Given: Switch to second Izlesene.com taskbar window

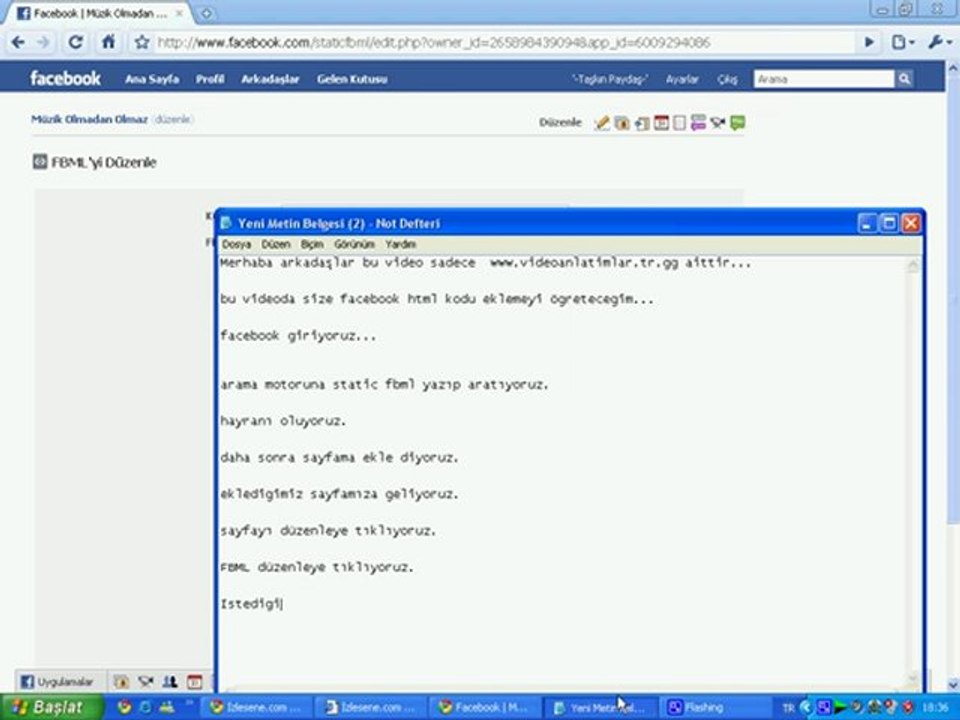Looking at the screenshot, I should click(370, 707).
